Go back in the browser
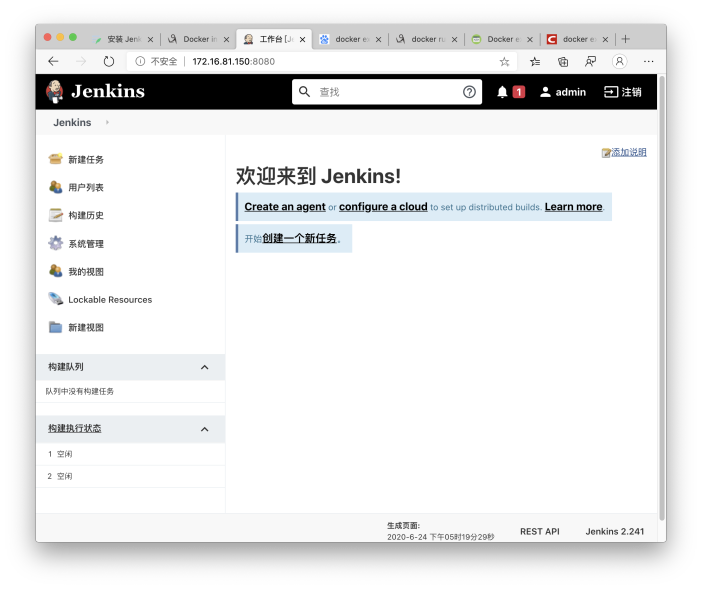This screenshot has width=702, height=589. point(53,61)
